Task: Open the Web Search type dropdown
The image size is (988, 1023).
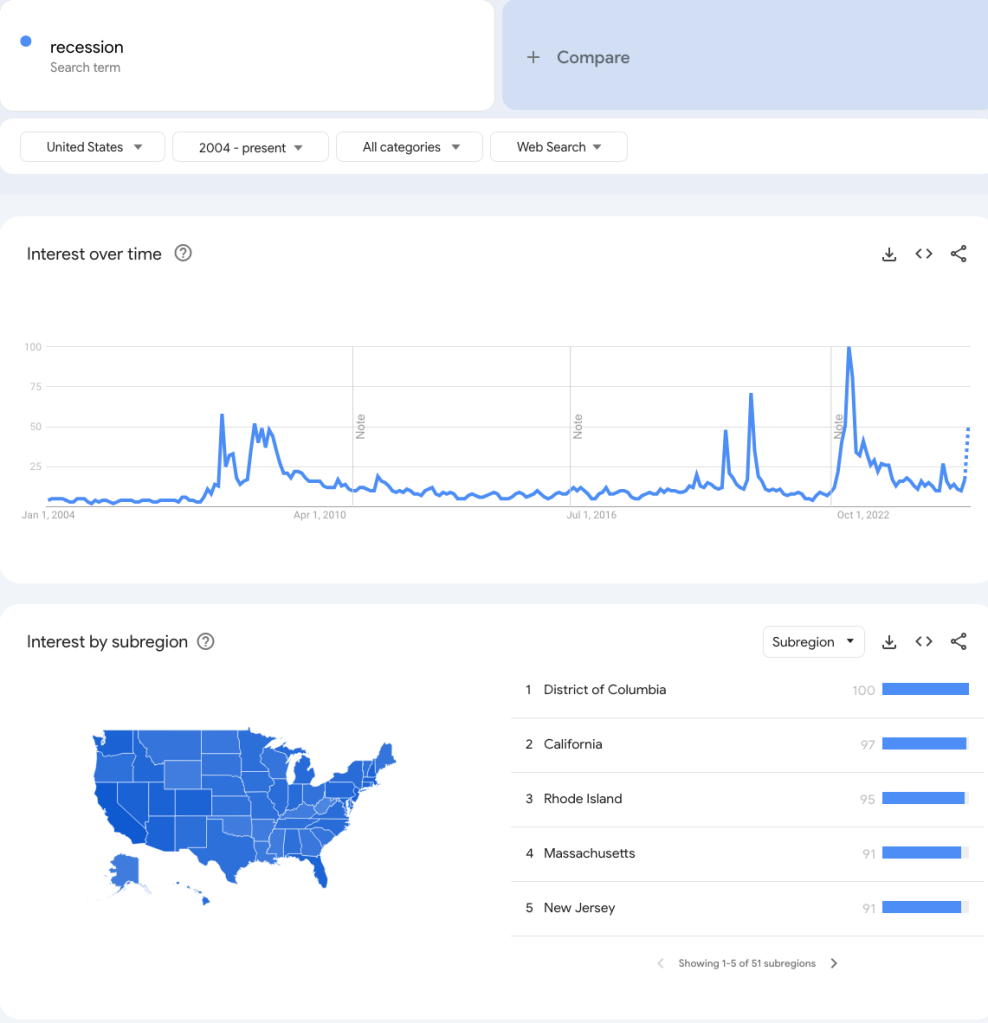Action: [558, 147]
